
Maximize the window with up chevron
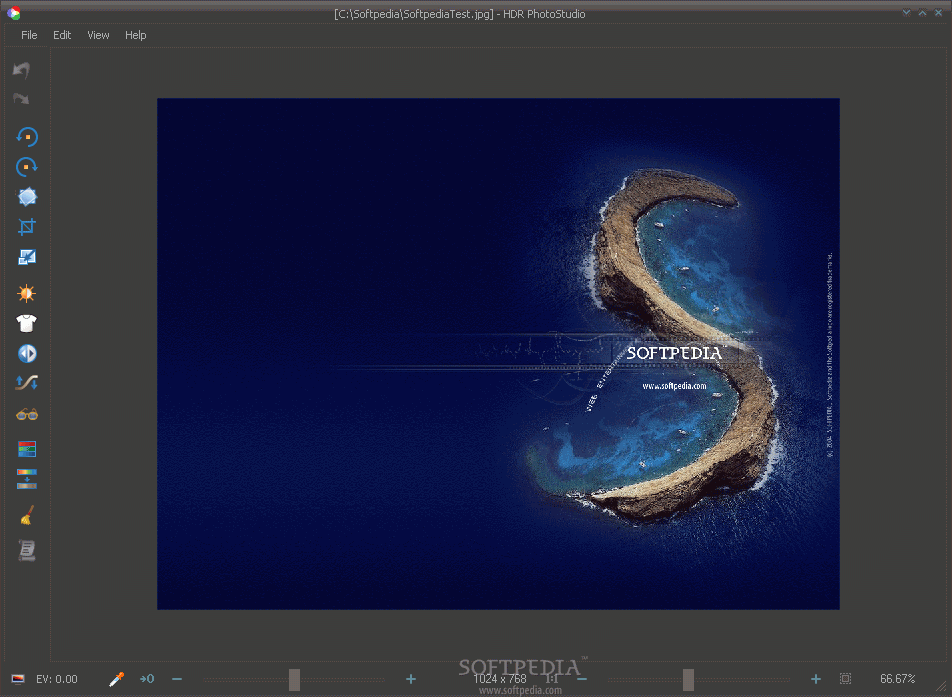[x=922, y=12]
